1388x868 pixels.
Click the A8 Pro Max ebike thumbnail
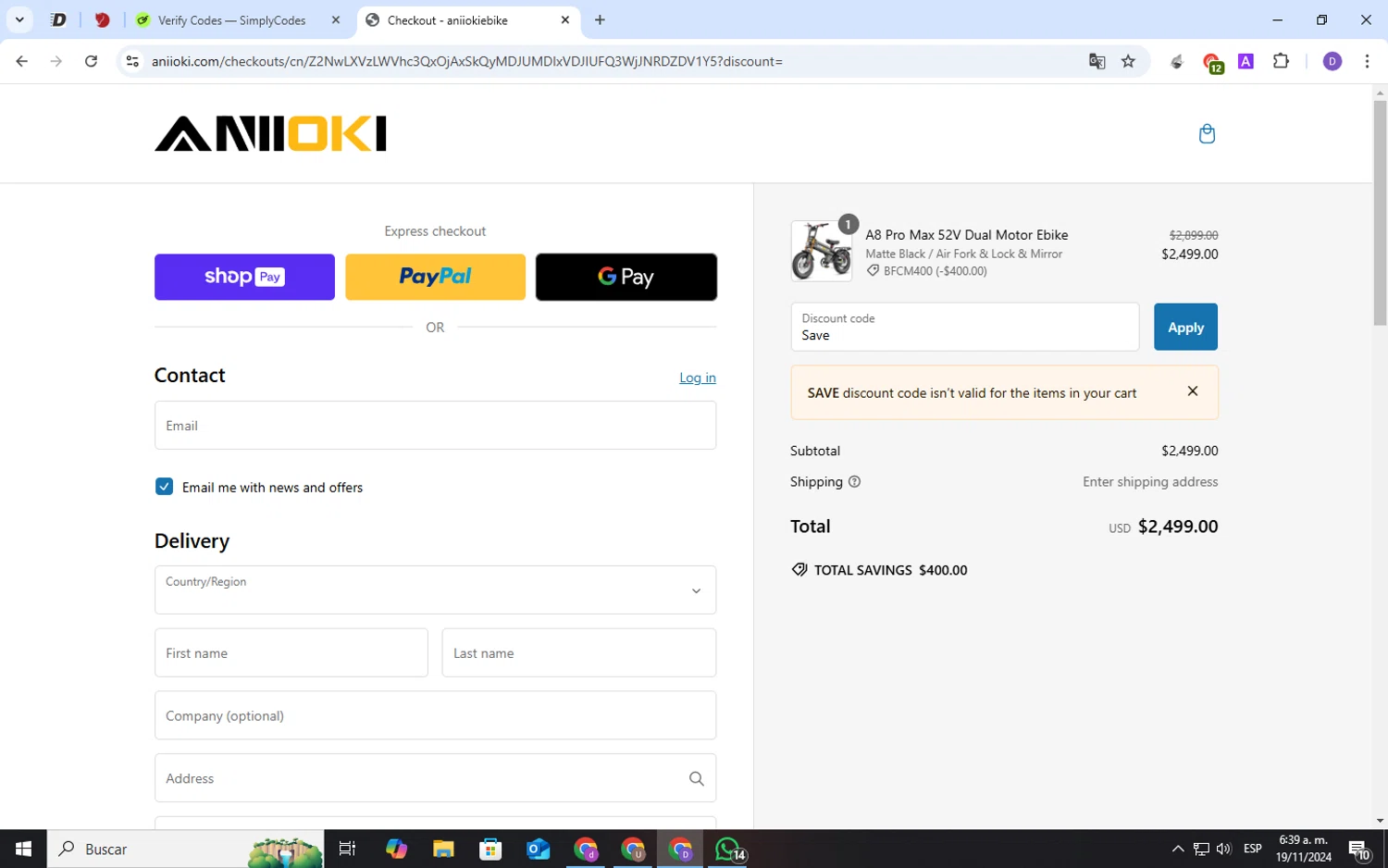pyautogui.click(x=822, y=251)
